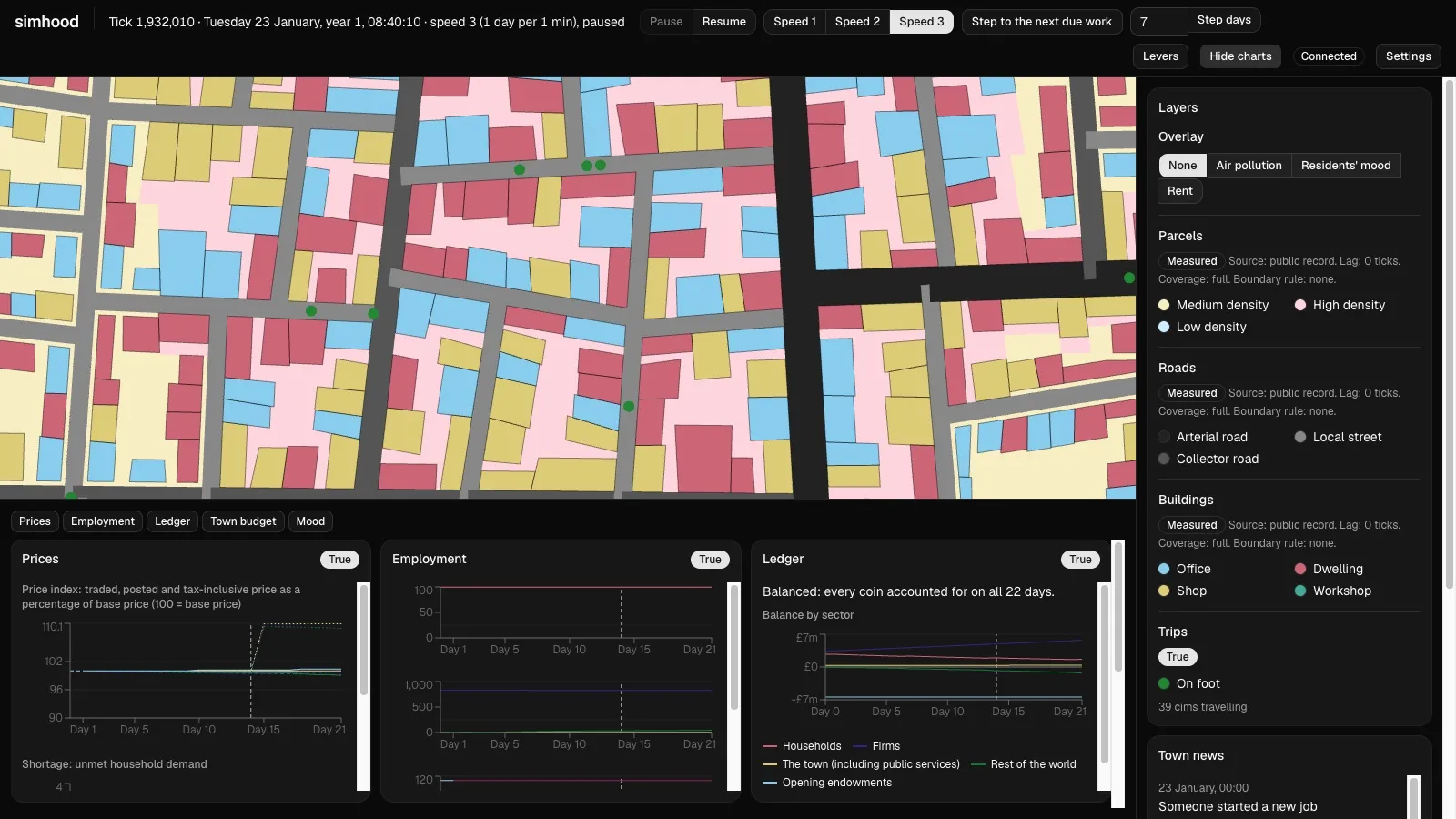
Task: Click High density legend swatch
Action: pos(1300,305)
